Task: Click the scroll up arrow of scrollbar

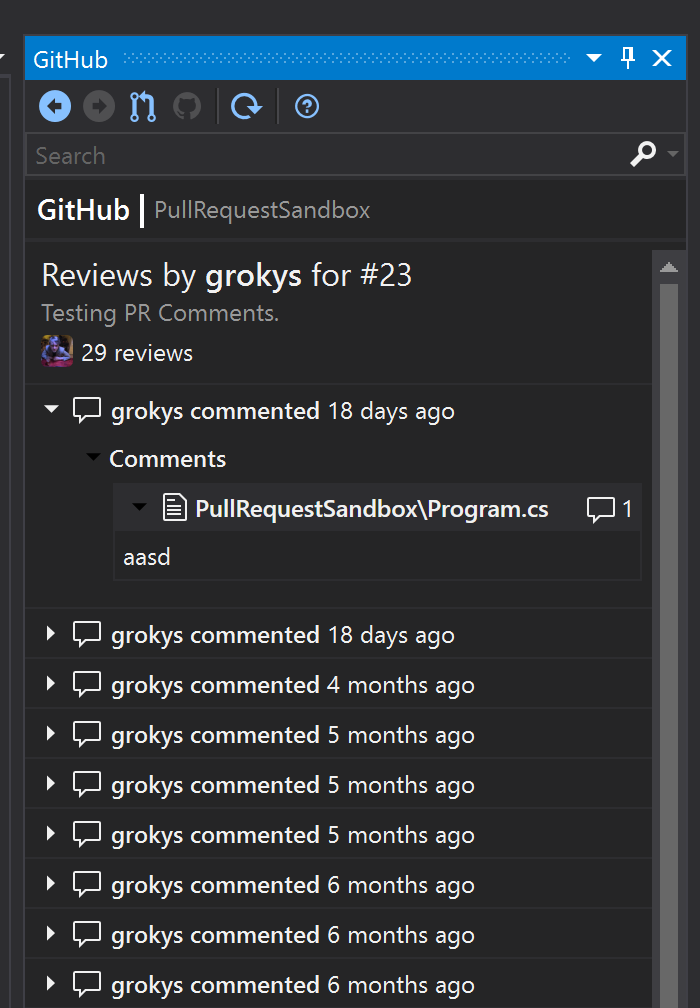Action: coord(669,267)
